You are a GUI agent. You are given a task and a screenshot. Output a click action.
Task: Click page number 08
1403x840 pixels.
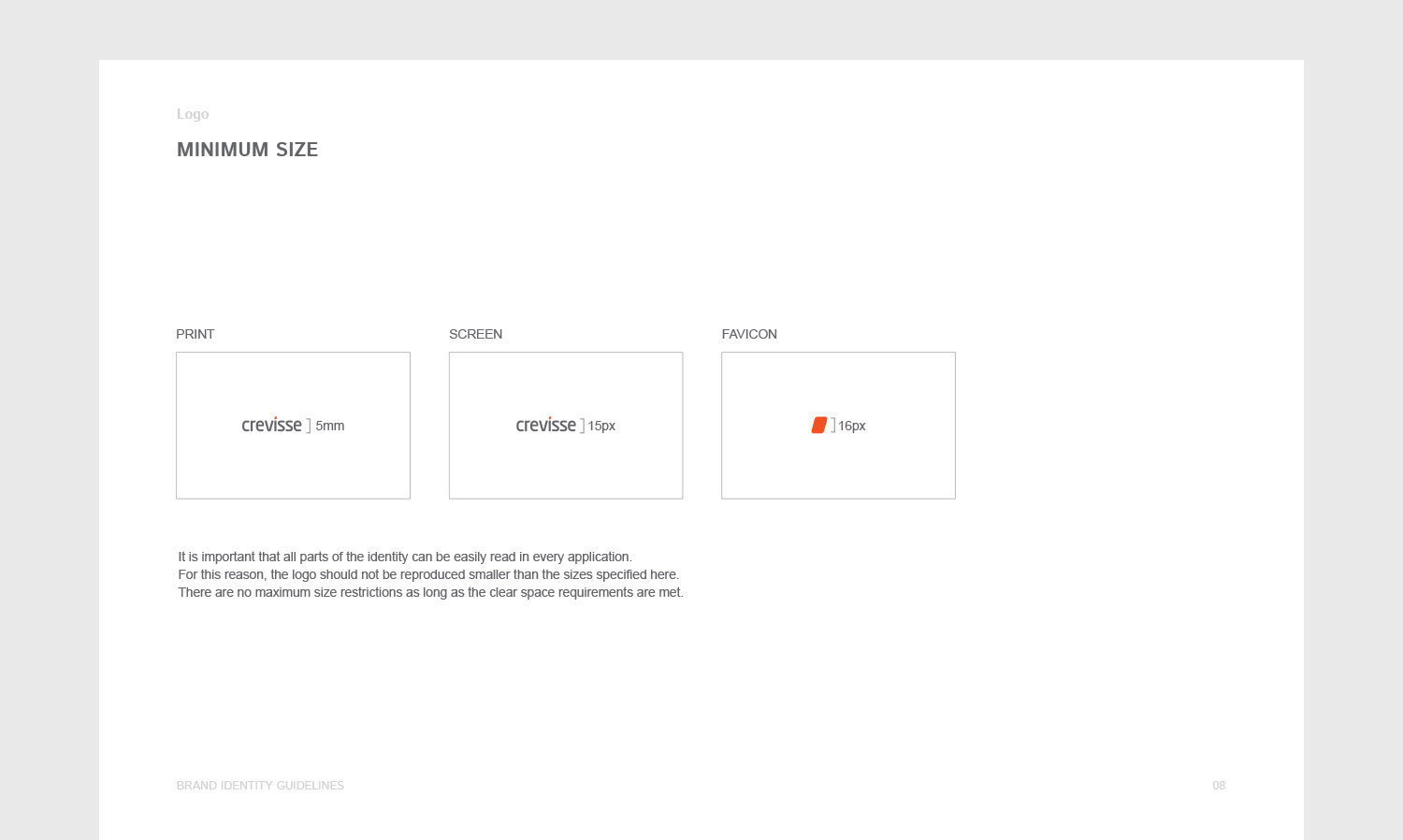[x=1219, y=786]
